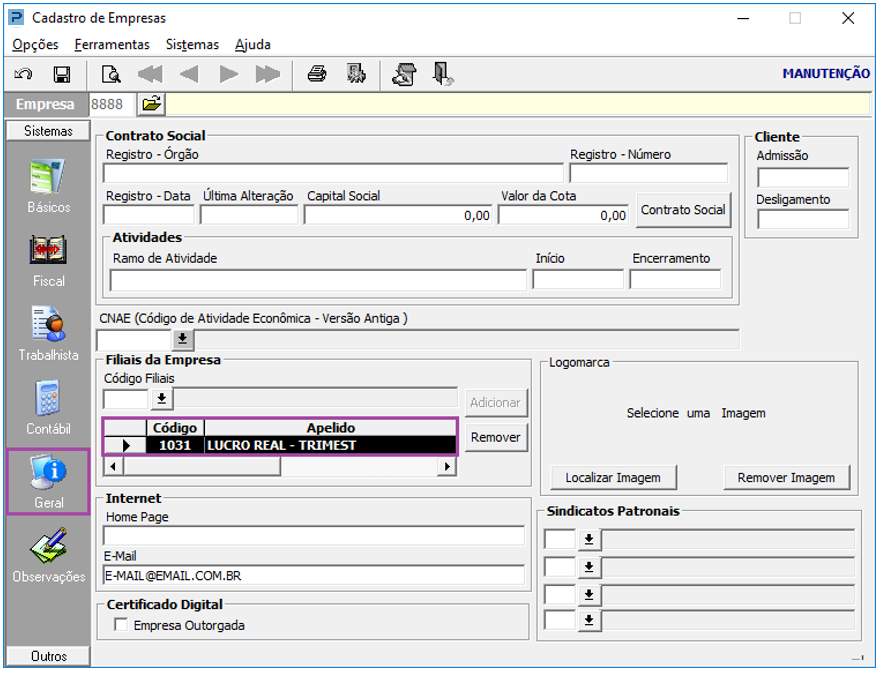Viewport: 881px width, 674px height.
Task: Open the Código Filiais lookup dropdown
Action: tap(162, 399)
